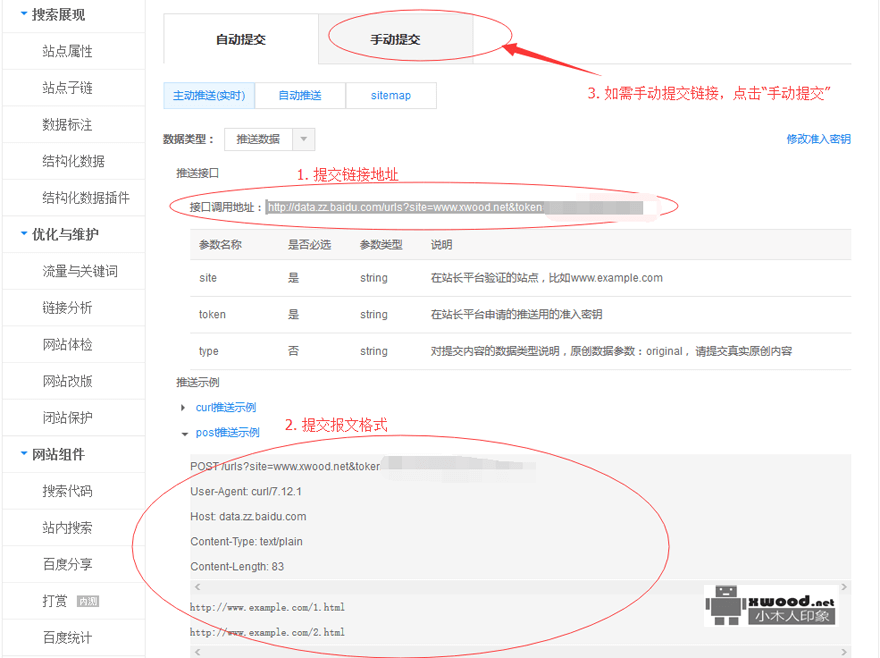Screen dimensions: 880x658
Task: Click the Content-Type: text/plain line
Action: pyautogui.click(x=246, y=542)
